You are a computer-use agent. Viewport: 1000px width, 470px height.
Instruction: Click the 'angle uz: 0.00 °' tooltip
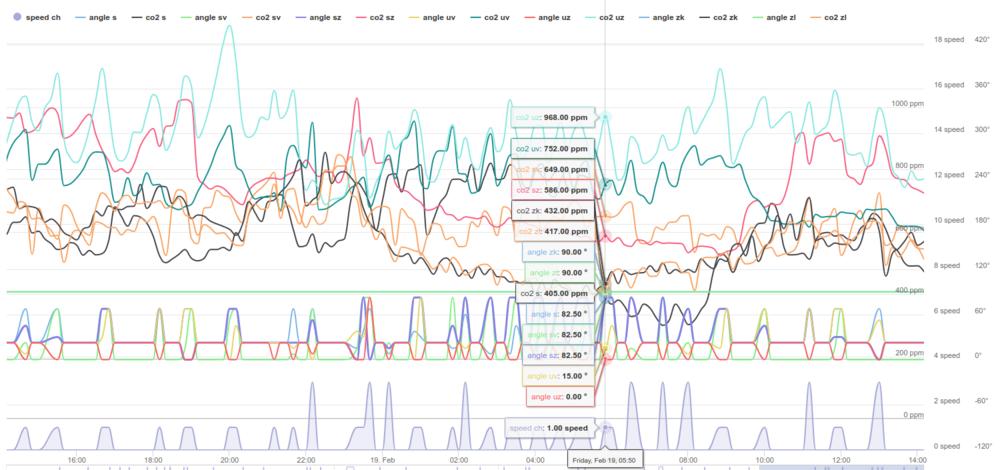(561, 397)
